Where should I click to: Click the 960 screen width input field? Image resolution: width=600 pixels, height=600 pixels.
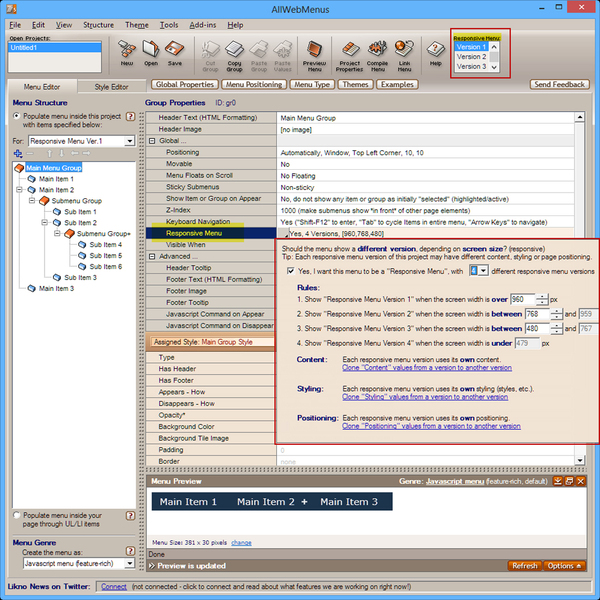point(522,299)
